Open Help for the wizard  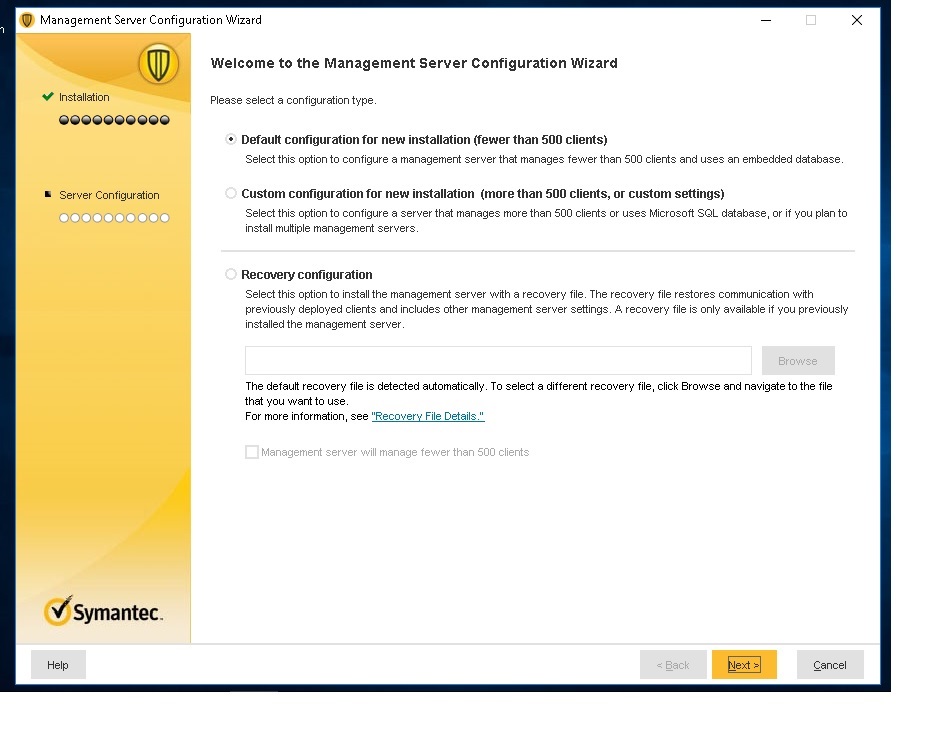click(x=58, y=665)
